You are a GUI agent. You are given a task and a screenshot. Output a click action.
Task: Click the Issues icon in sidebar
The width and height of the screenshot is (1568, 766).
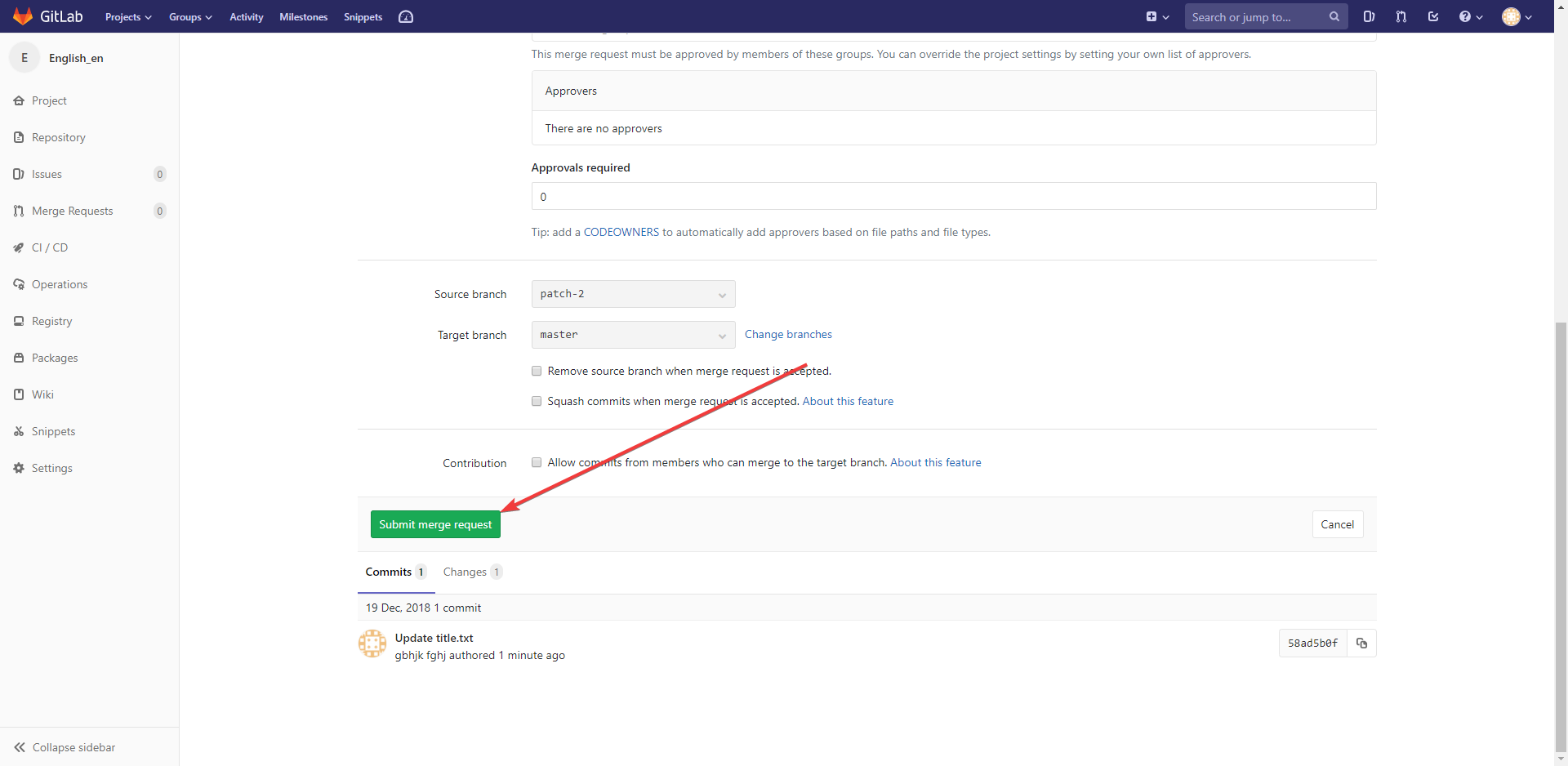coord(19,174)
